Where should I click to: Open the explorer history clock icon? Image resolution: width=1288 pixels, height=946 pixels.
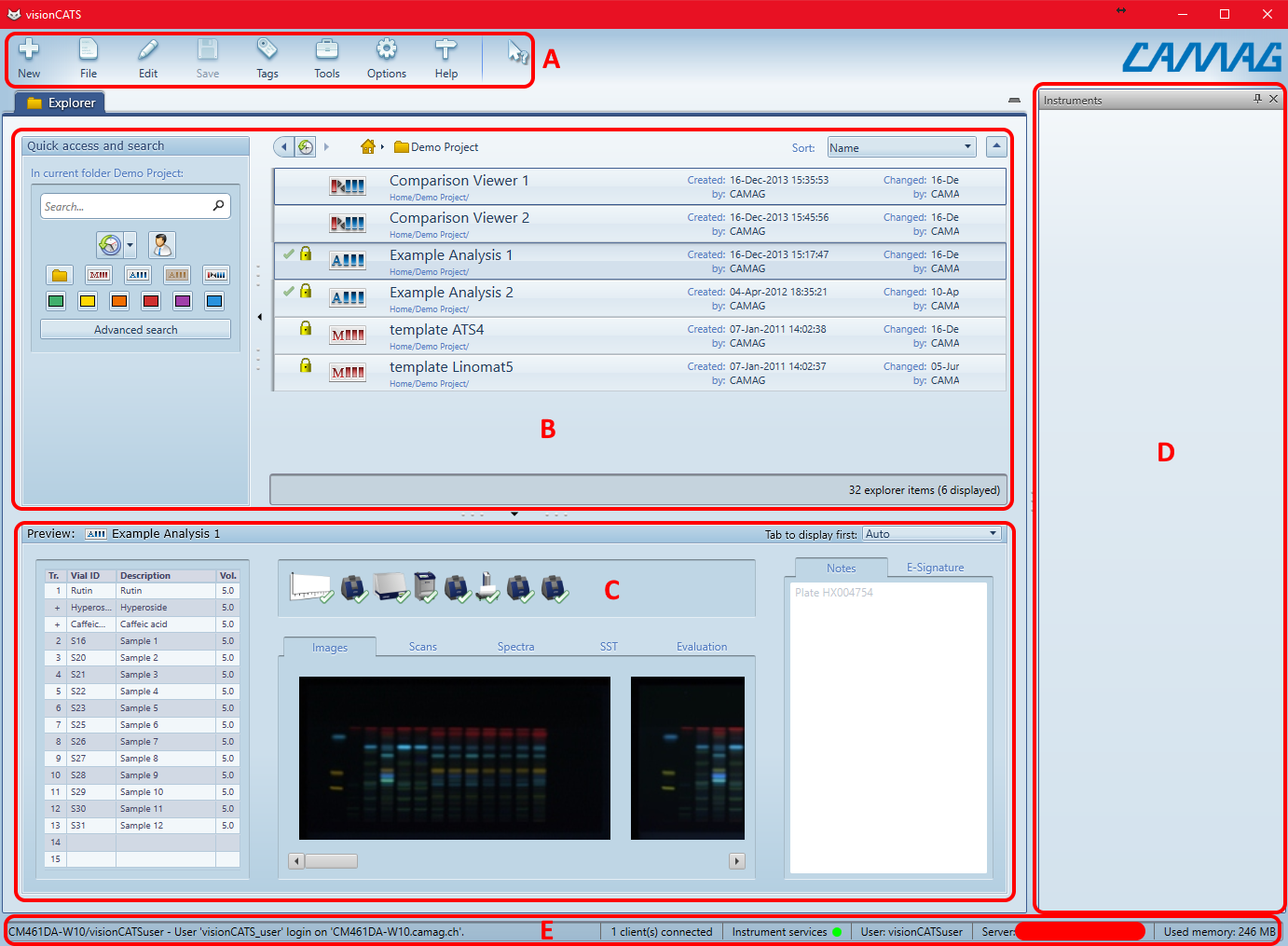coord(306,147)
